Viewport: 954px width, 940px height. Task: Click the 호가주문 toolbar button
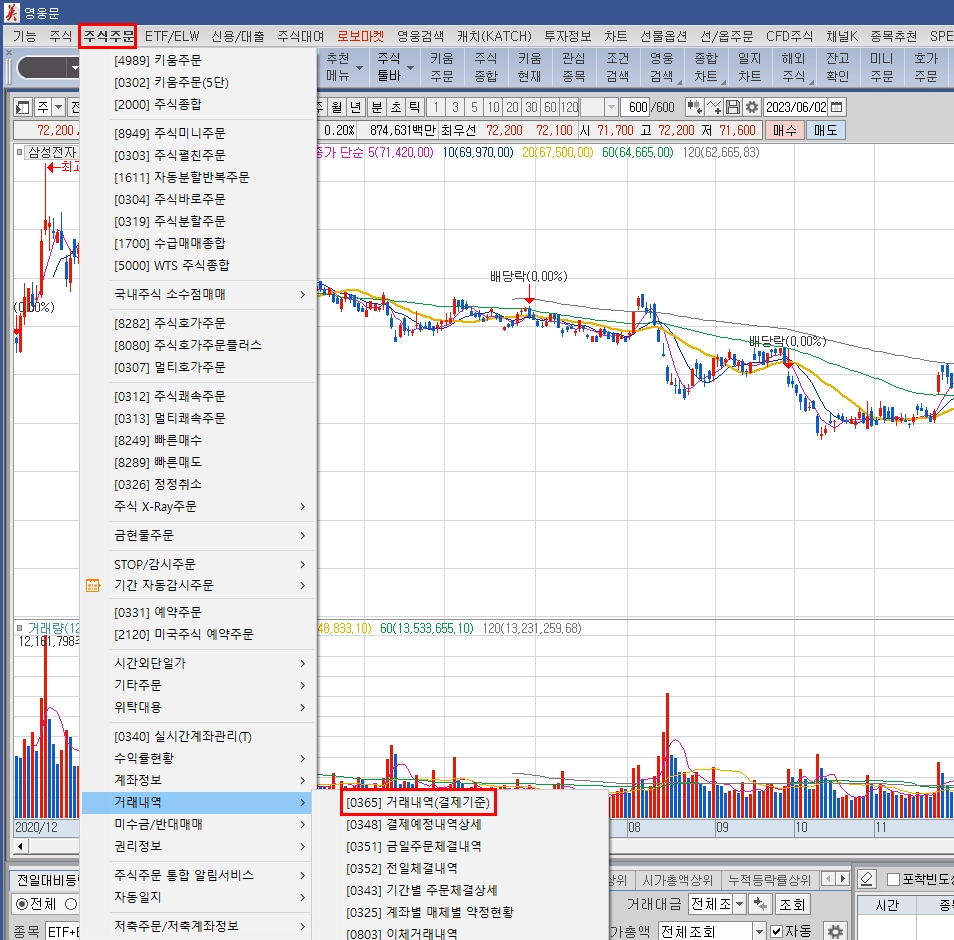[926, 67]
